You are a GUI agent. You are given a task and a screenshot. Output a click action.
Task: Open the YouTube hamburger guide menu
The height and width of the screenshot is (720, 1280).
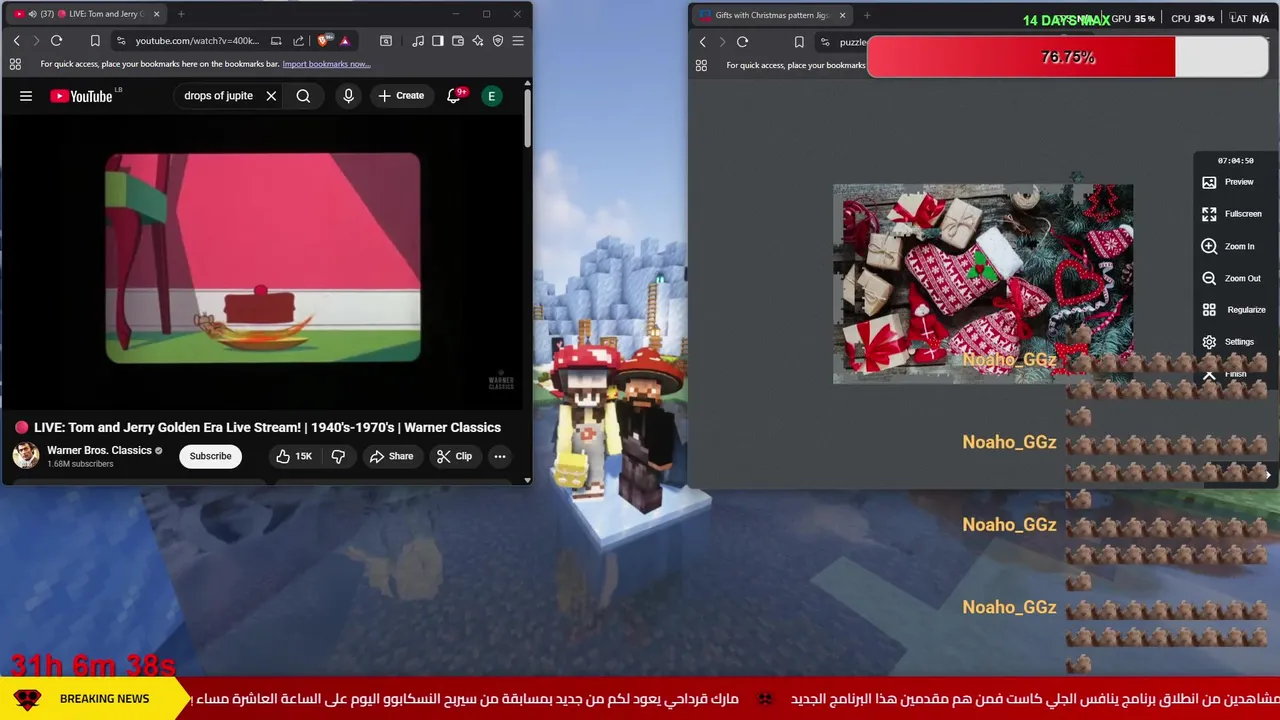point(26,96)
